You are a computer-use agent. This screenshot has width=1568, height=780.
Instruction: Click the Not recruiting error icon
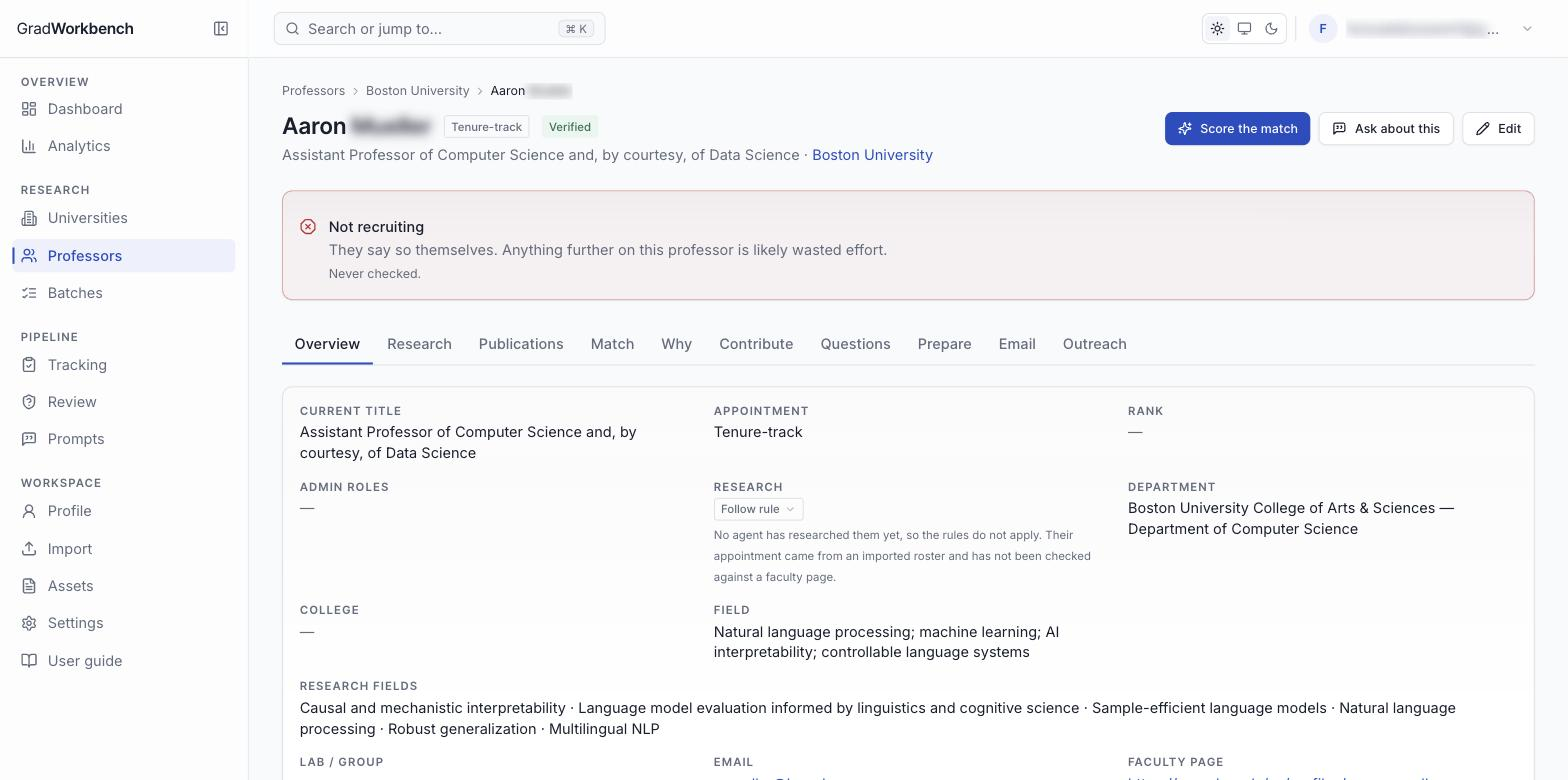click(308, 227)
